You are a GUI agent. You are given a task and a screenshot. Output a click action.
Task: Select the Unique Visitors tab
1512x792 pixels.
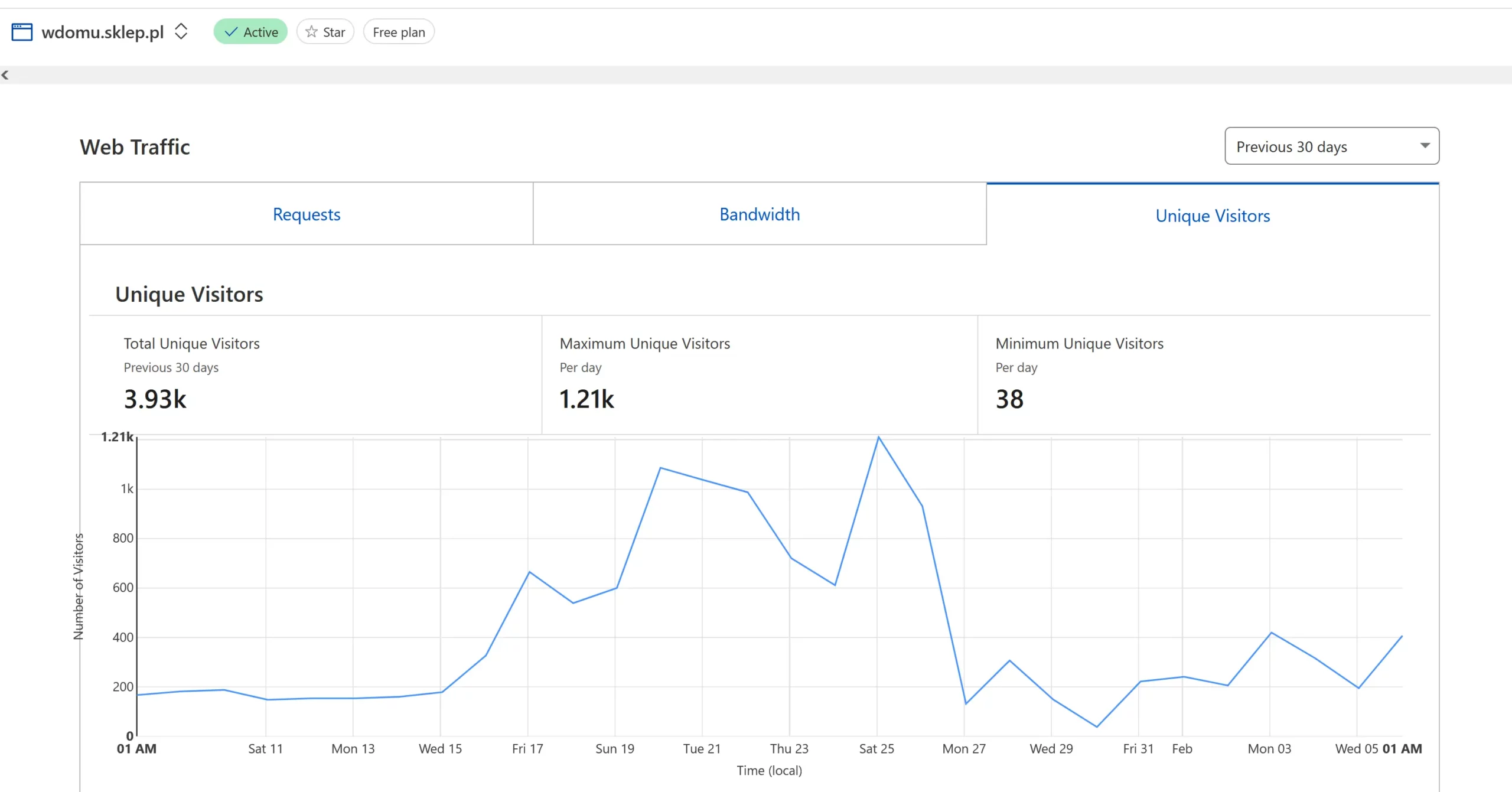pos(1213,216)
